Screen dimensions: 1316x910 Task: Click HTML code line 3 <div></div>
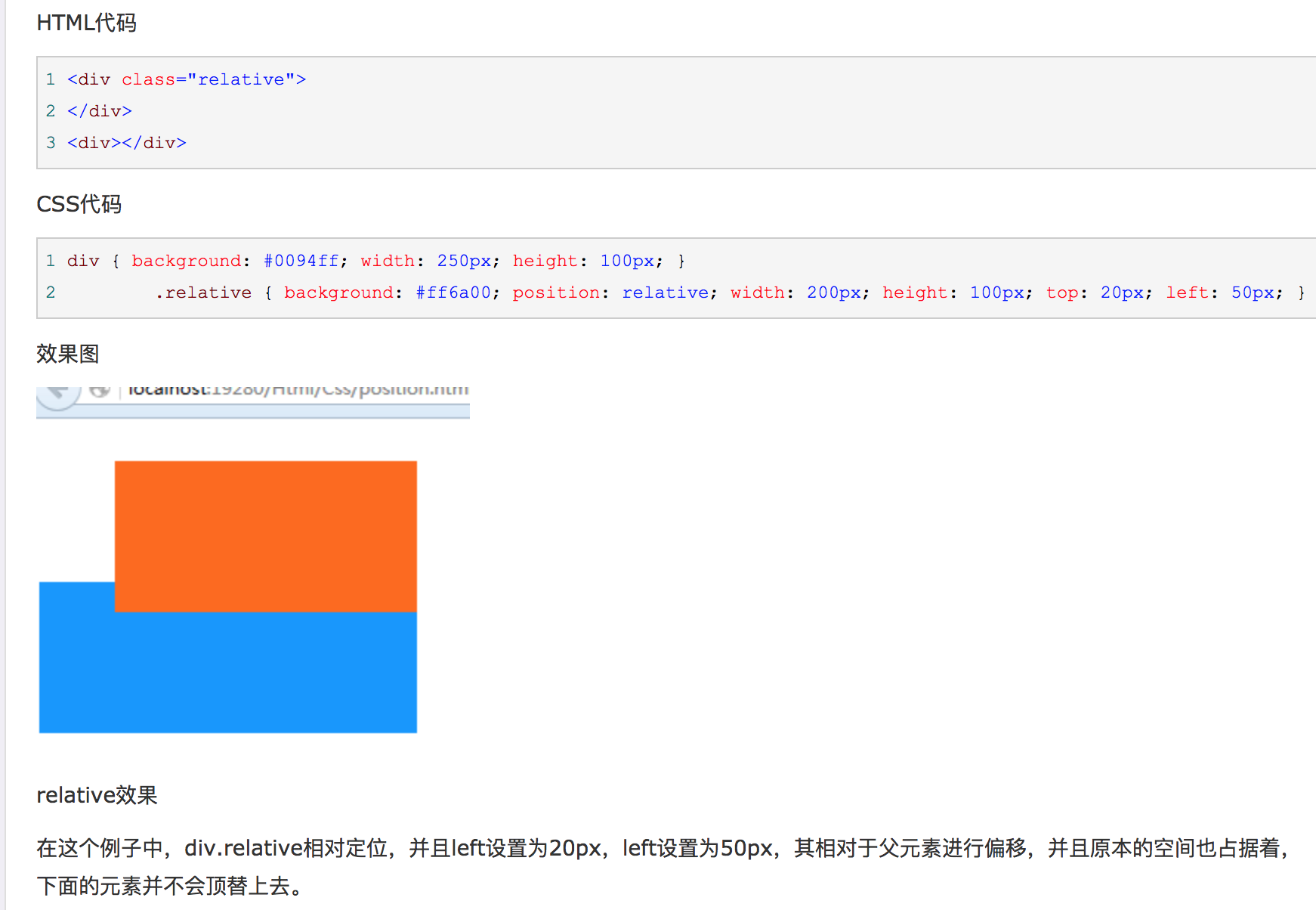[127, 143]
